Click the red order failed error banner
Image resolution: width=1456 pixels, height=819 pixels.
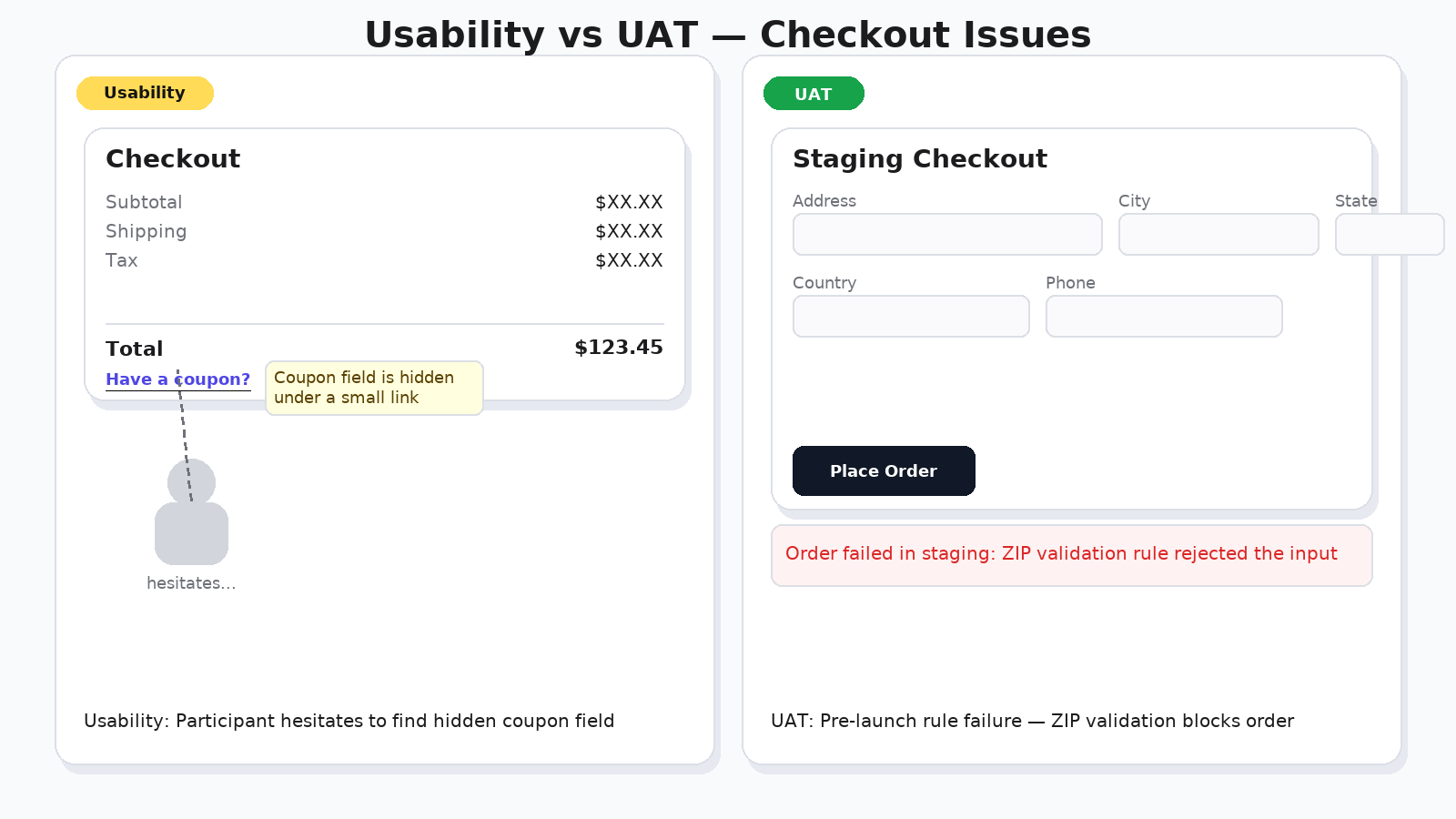1071,555
